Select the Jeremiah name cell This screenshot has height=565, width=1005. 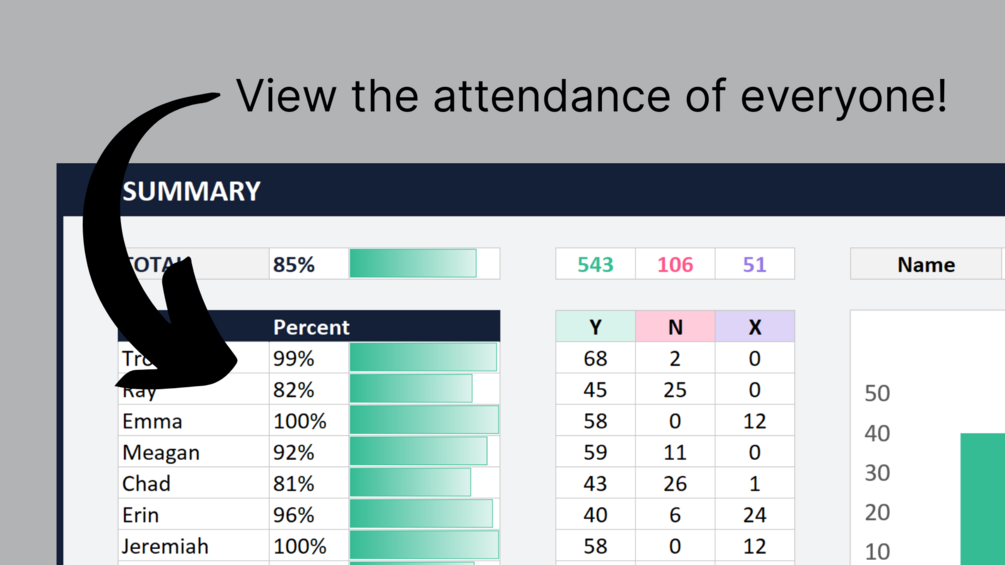click(x=194, y=546)
